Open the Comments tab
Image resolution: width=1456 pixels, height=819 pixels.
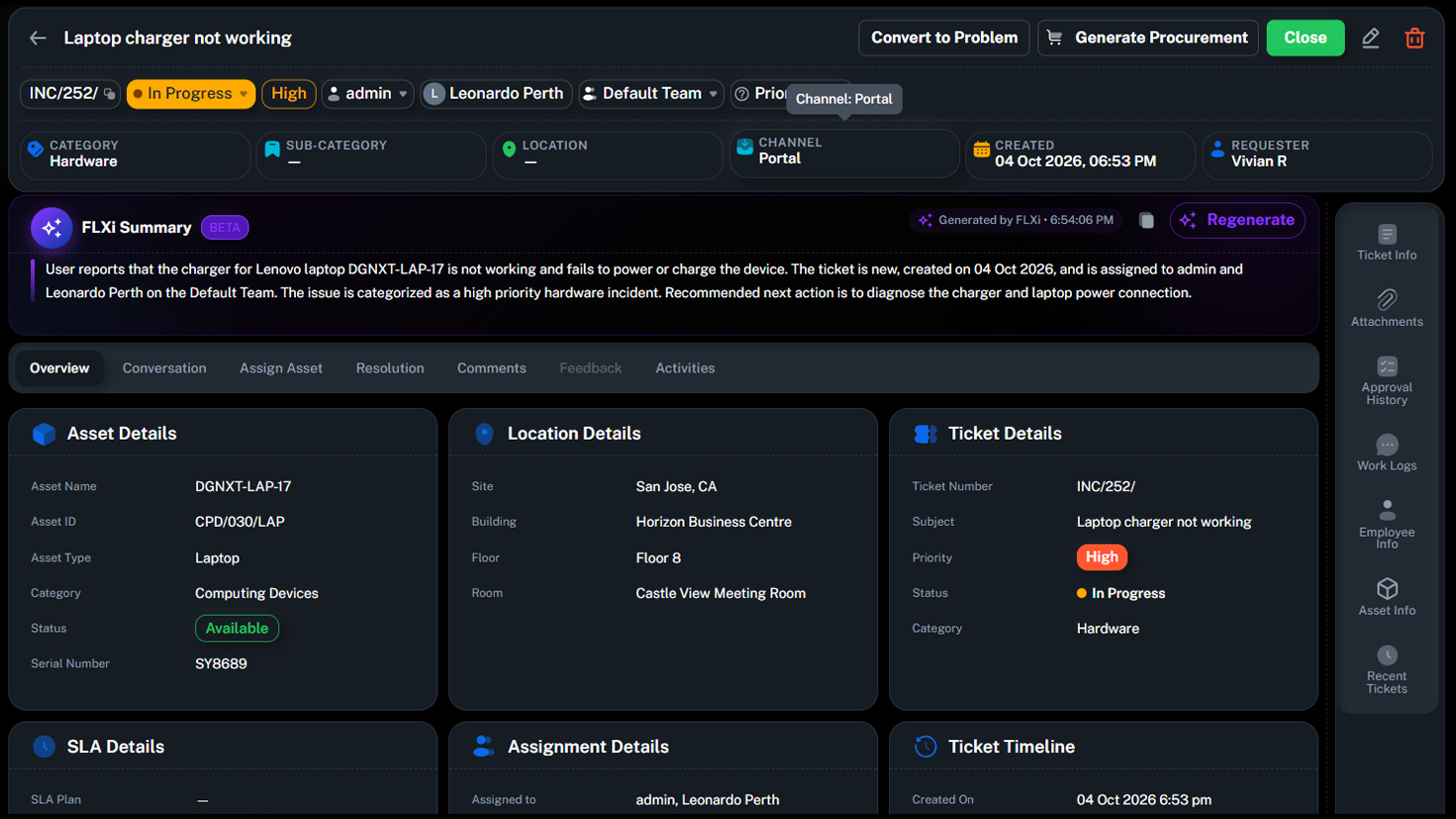click(x=492, y=368)
